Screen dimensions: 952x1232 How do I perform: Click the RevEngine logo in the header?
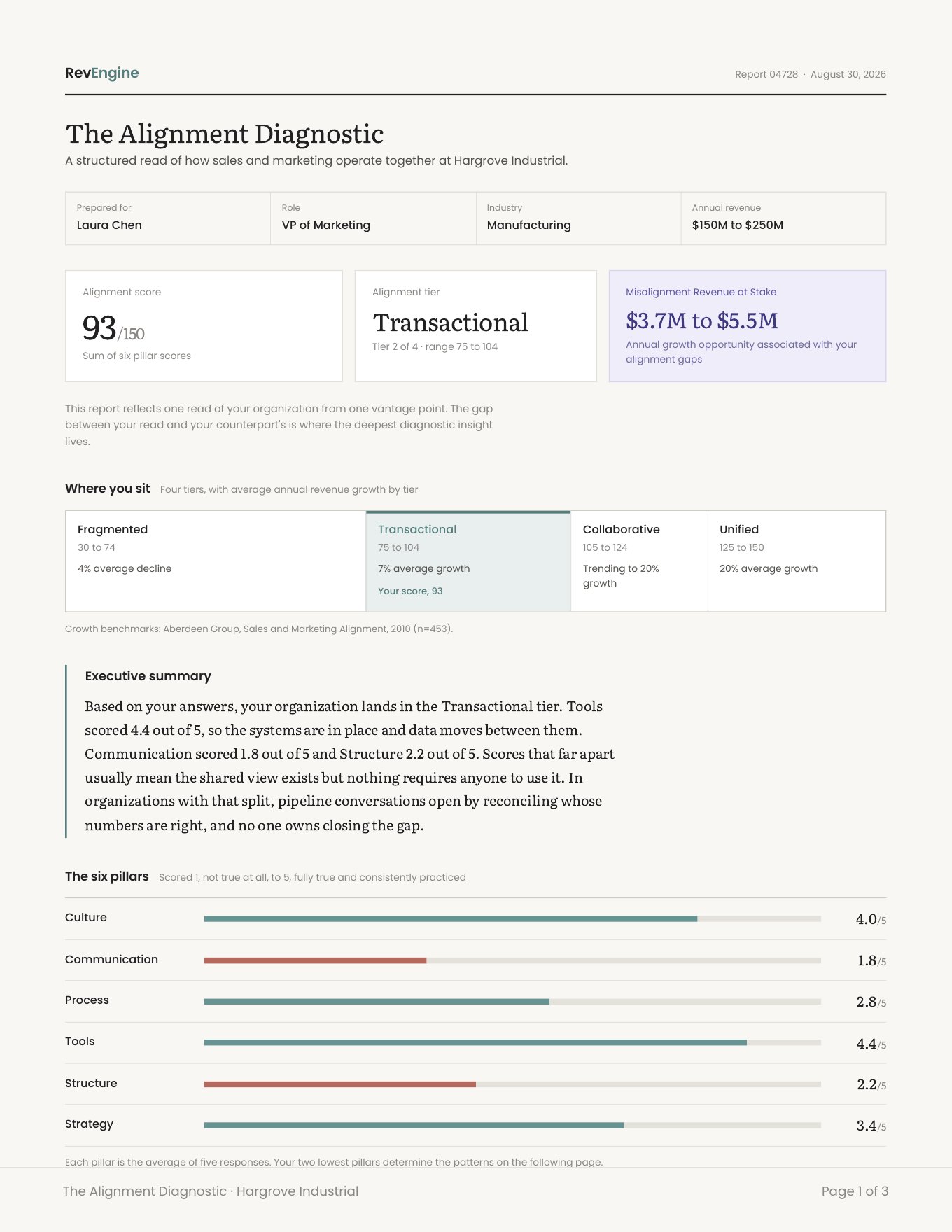point(101,73)
